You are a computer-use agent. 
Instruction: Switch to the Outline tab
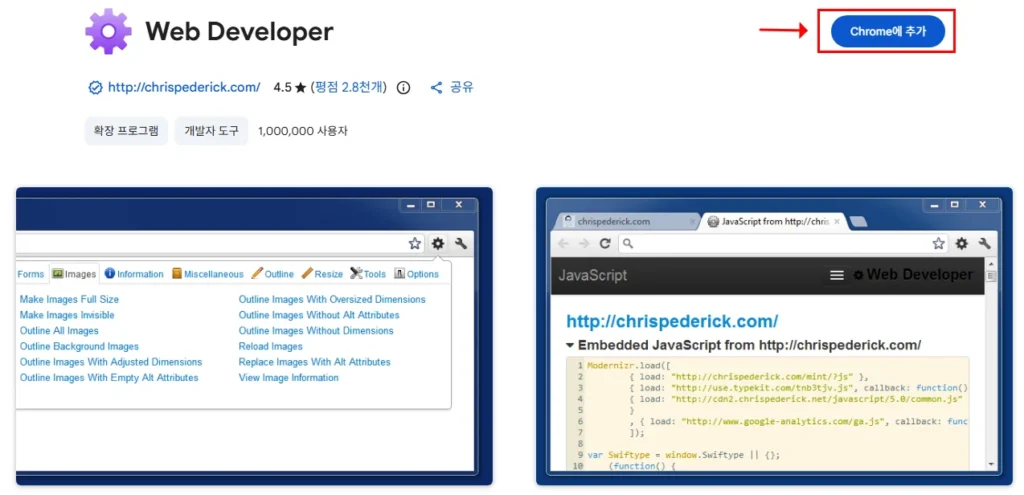pyautogui.click(x=273, y=274)
